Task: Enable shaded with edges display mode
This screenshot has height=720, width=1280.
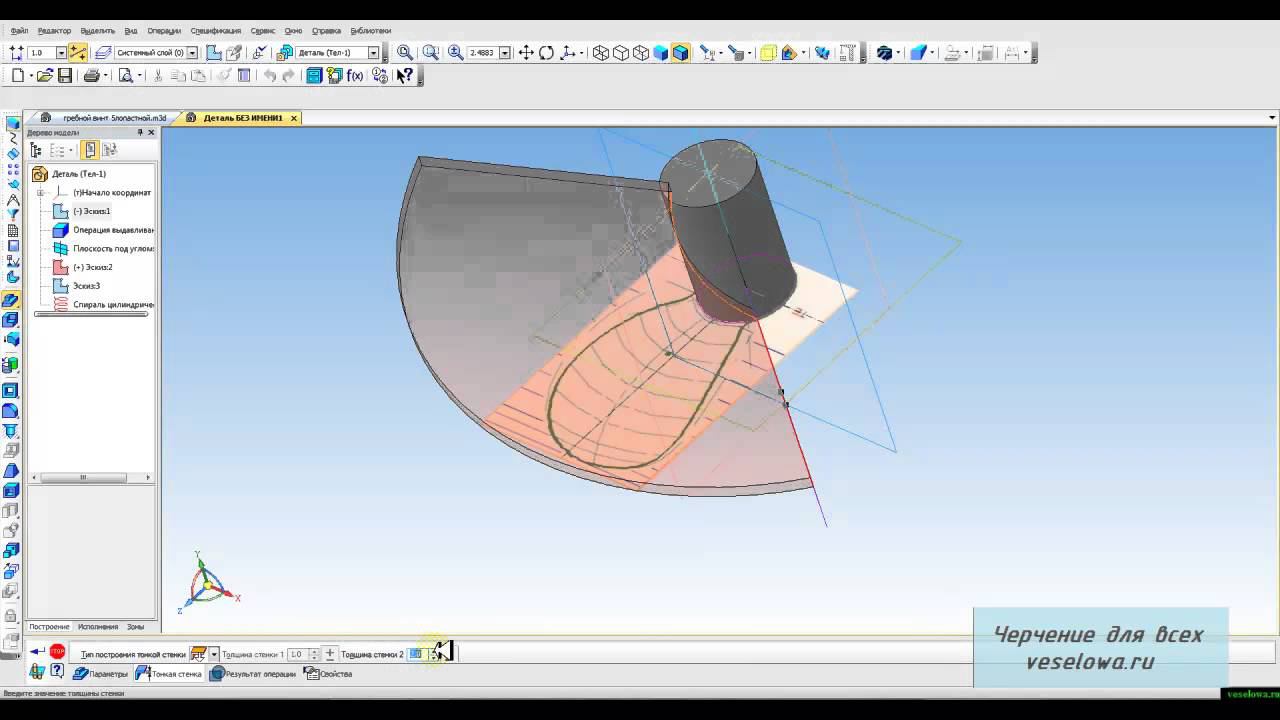Action: pyautogui.click(x=681, y=53)
